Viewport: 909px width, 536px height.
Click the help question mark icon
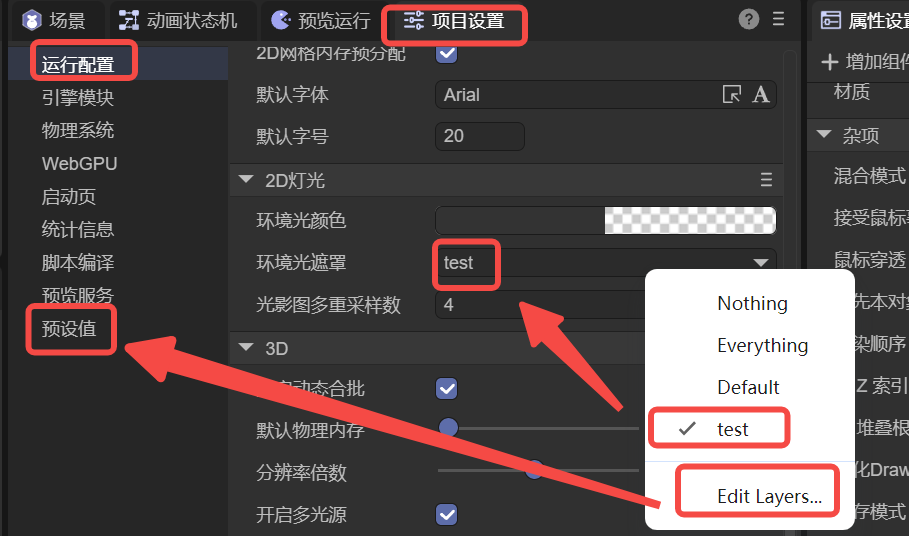(x=748, y=19)
